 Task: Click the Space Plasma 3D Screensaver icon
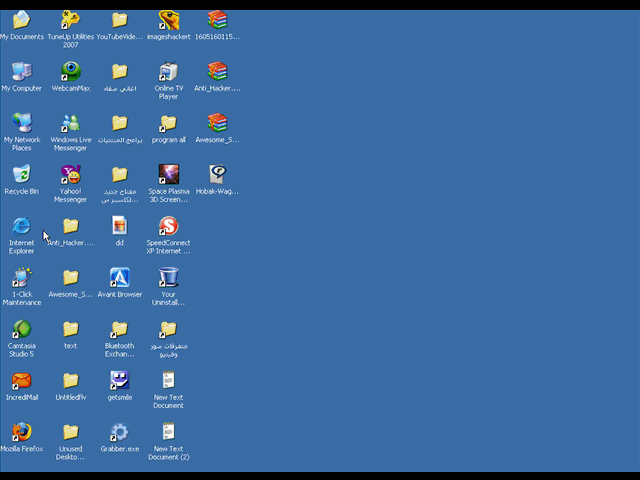click(x=169, y=175)
